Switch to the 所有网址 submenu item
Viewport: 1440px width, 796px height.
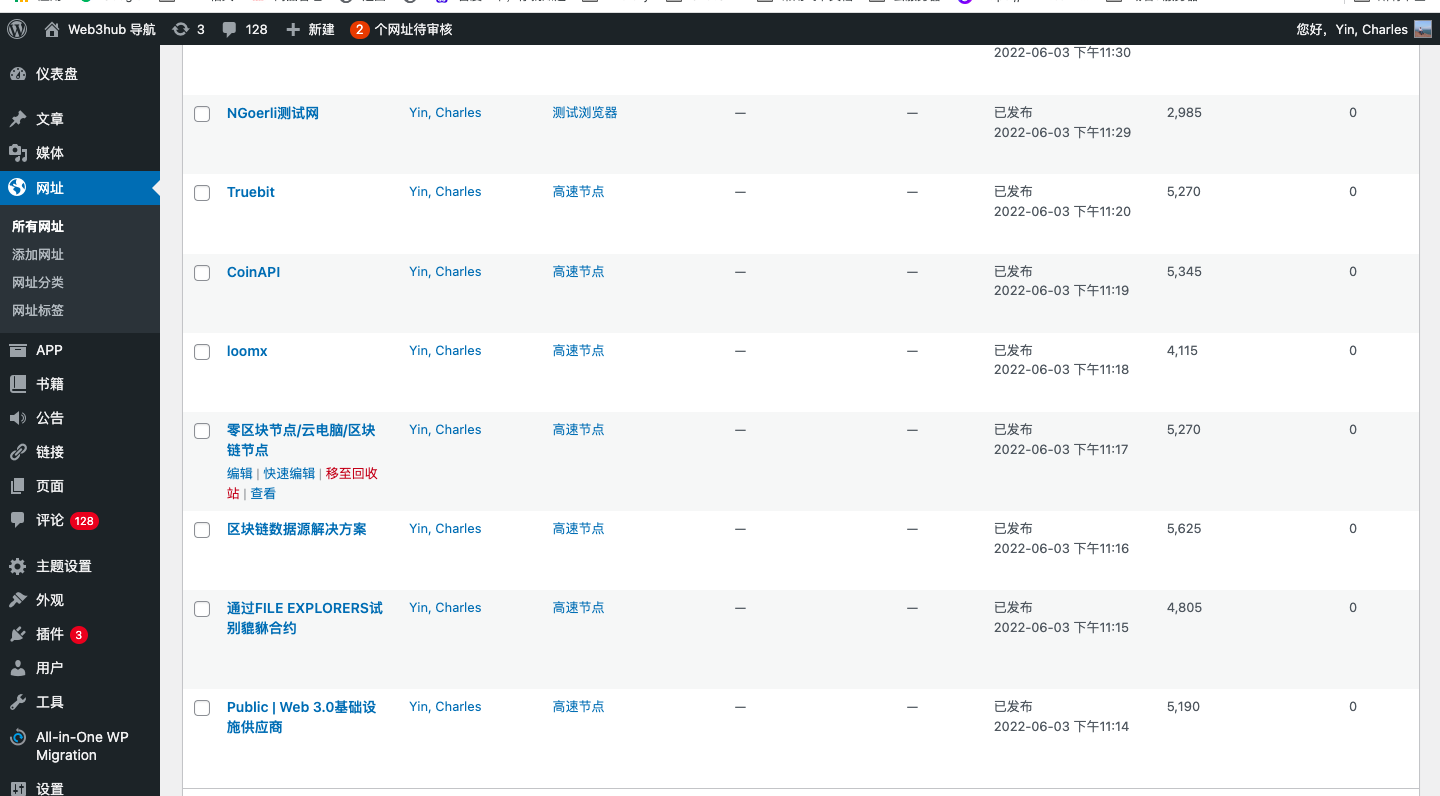pyautogui.click(x=38, y=226)
